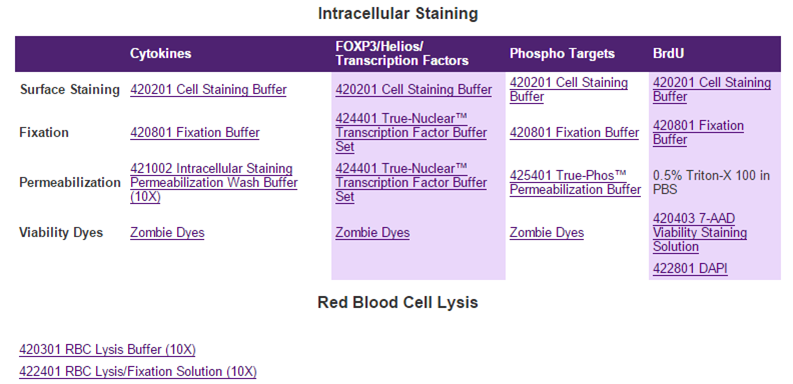Open Phospho Targets 420201 Cell Staining Buffer
Screen dimensions: 793x384
click(x=568, y=90)
